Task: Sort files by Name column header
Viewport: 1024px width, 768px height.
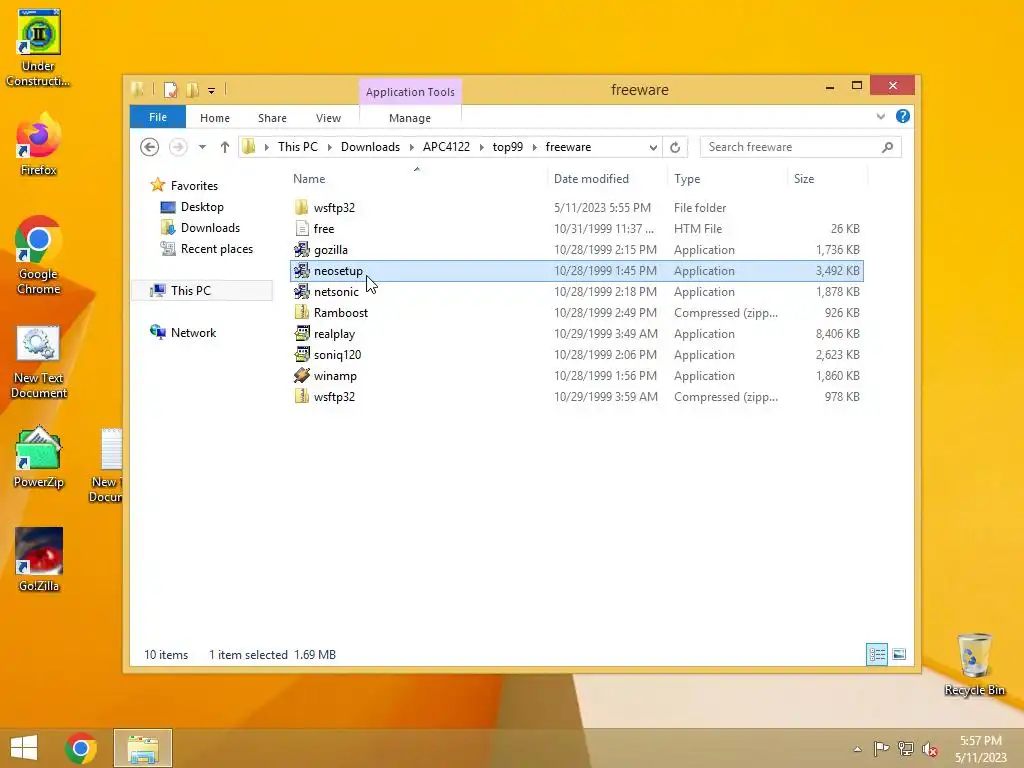Action: [417, 178]
